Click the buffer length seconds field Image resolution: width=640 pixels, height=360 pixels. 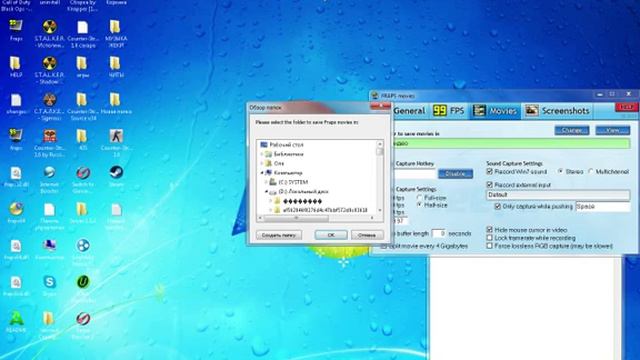point(438,233)
